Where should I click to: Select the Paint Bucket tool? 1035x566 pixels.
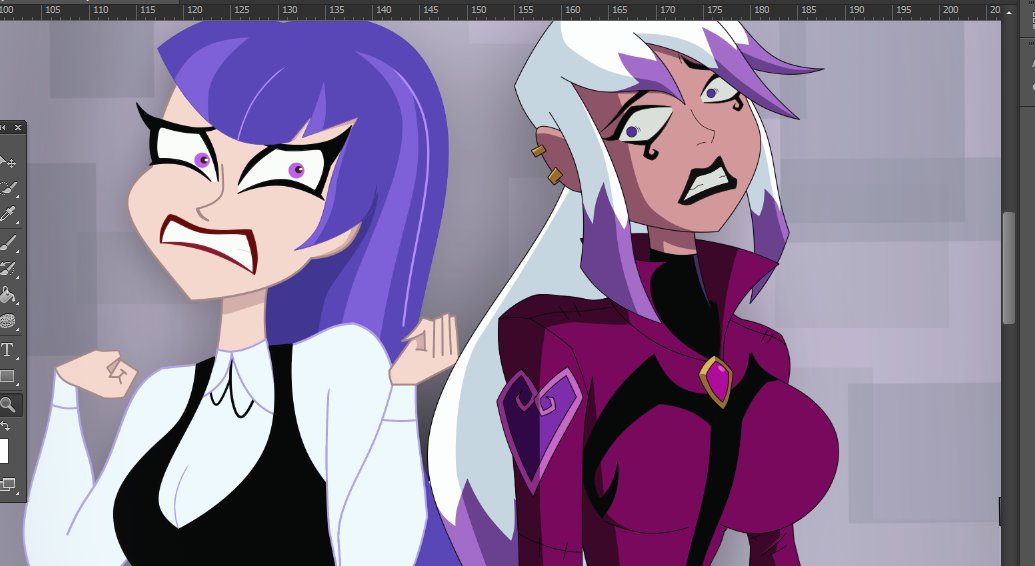tap(8, 295)
